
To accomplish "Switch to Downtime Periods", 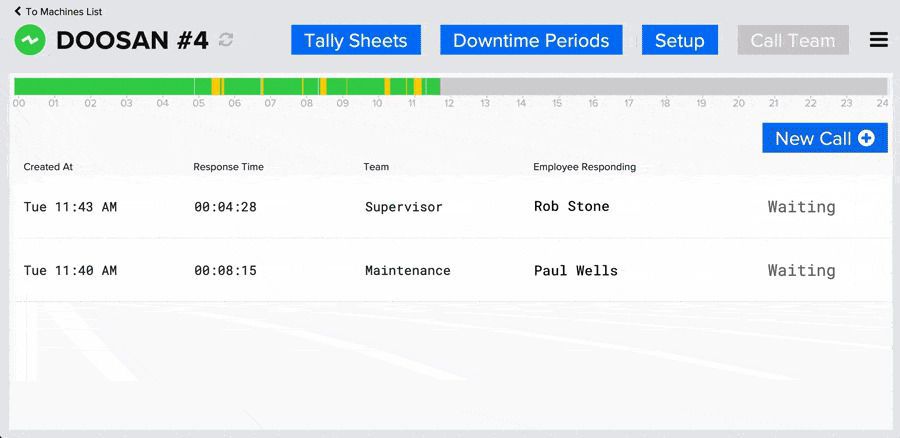I will (x=530, y=40).
